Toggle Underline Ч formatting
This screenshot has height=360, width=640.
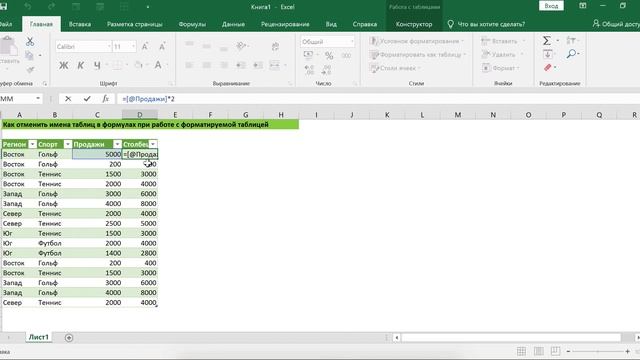tap(97, 65)
